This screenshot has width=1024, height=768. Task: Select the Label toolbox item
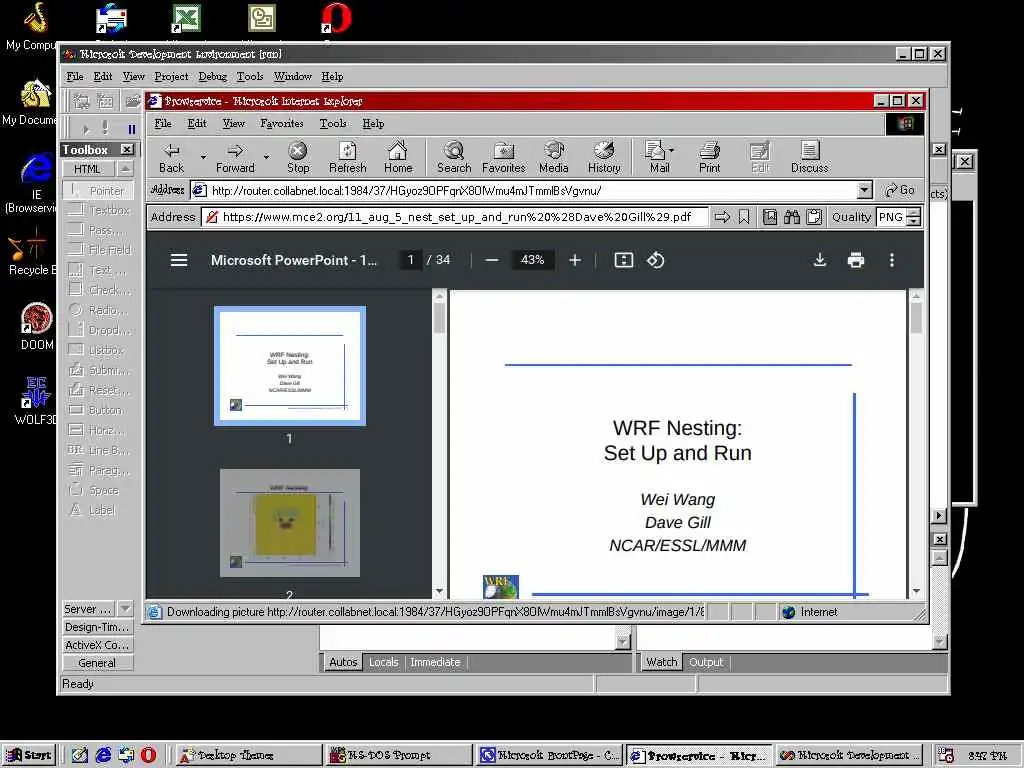tap(99, 510)
